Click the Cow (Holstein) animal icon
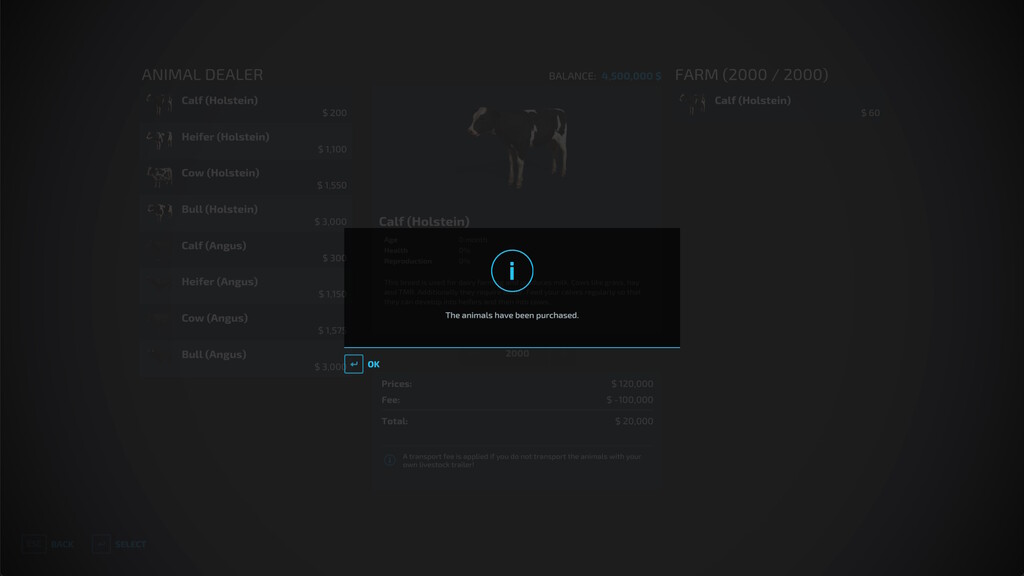This screenshot has width=1024, height=576. pyautogui.click(x=160, y=176)
